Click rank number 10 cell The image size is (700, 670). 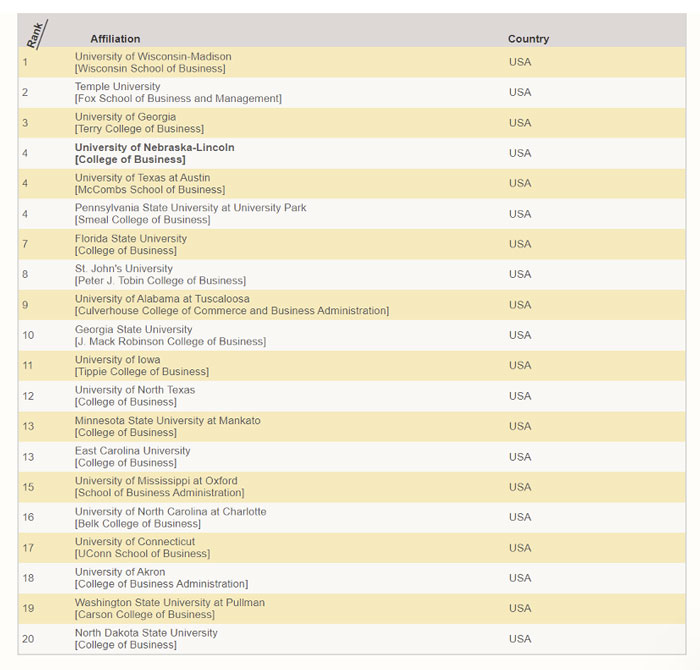(x=28, y=335)
